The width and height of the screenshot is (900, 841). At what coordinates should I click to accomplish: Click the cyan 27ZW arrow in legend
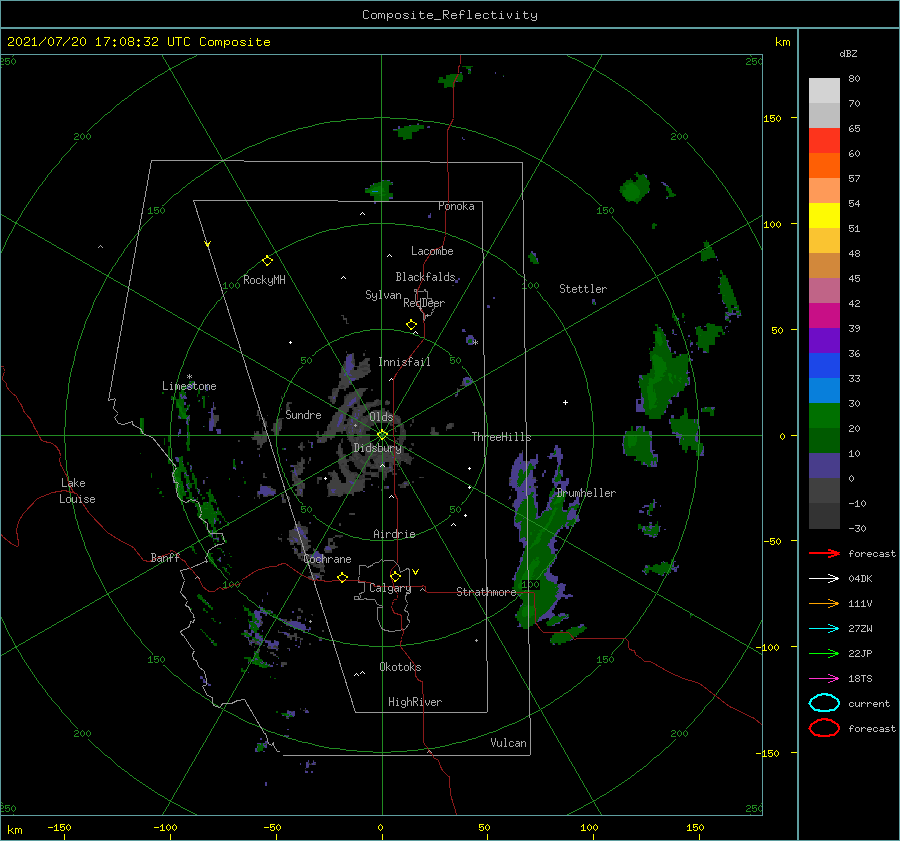[x=824, y=629]
